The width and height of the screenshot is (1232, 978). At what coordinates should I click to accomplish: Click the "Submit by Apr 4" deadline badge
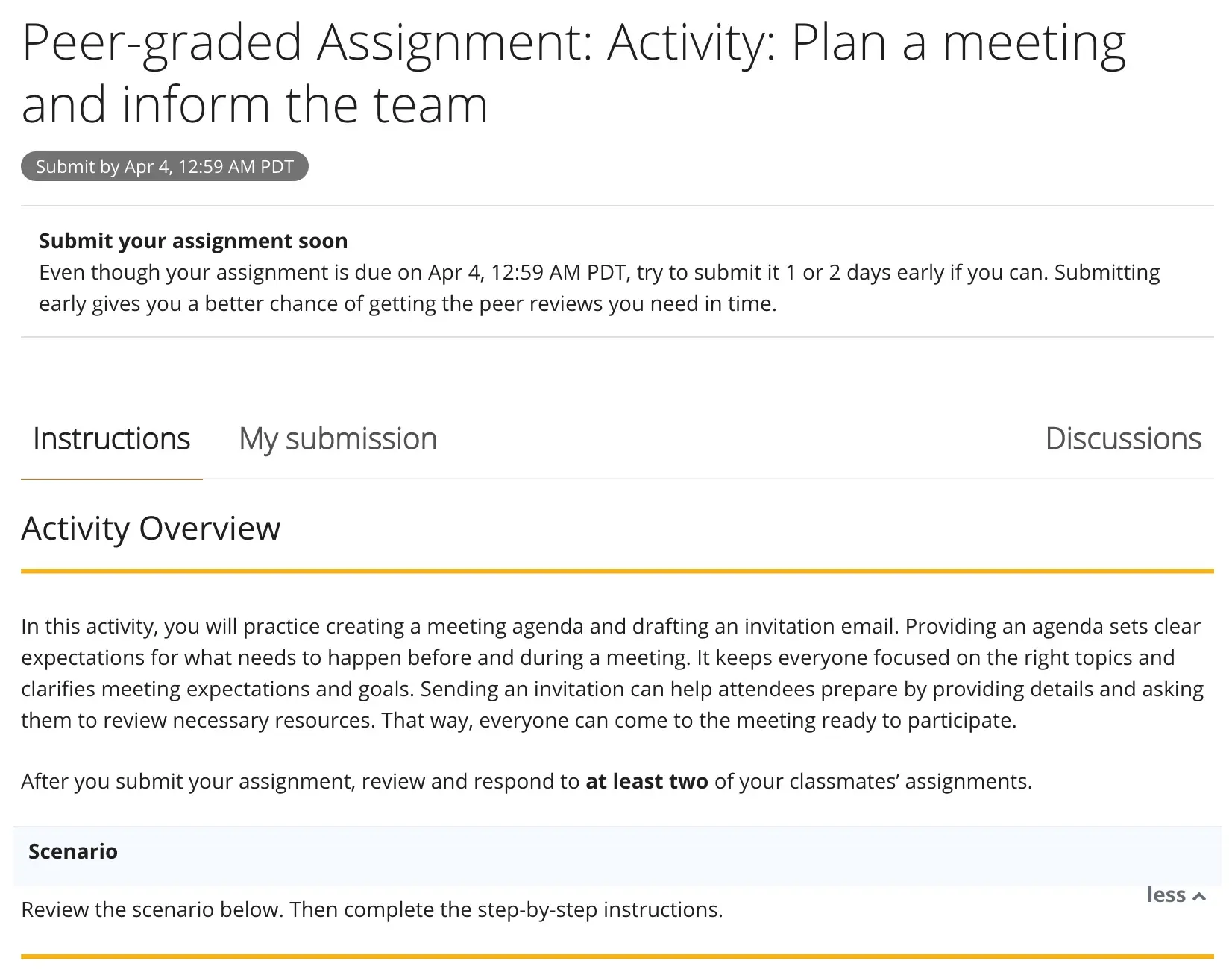tap(165, 166)
